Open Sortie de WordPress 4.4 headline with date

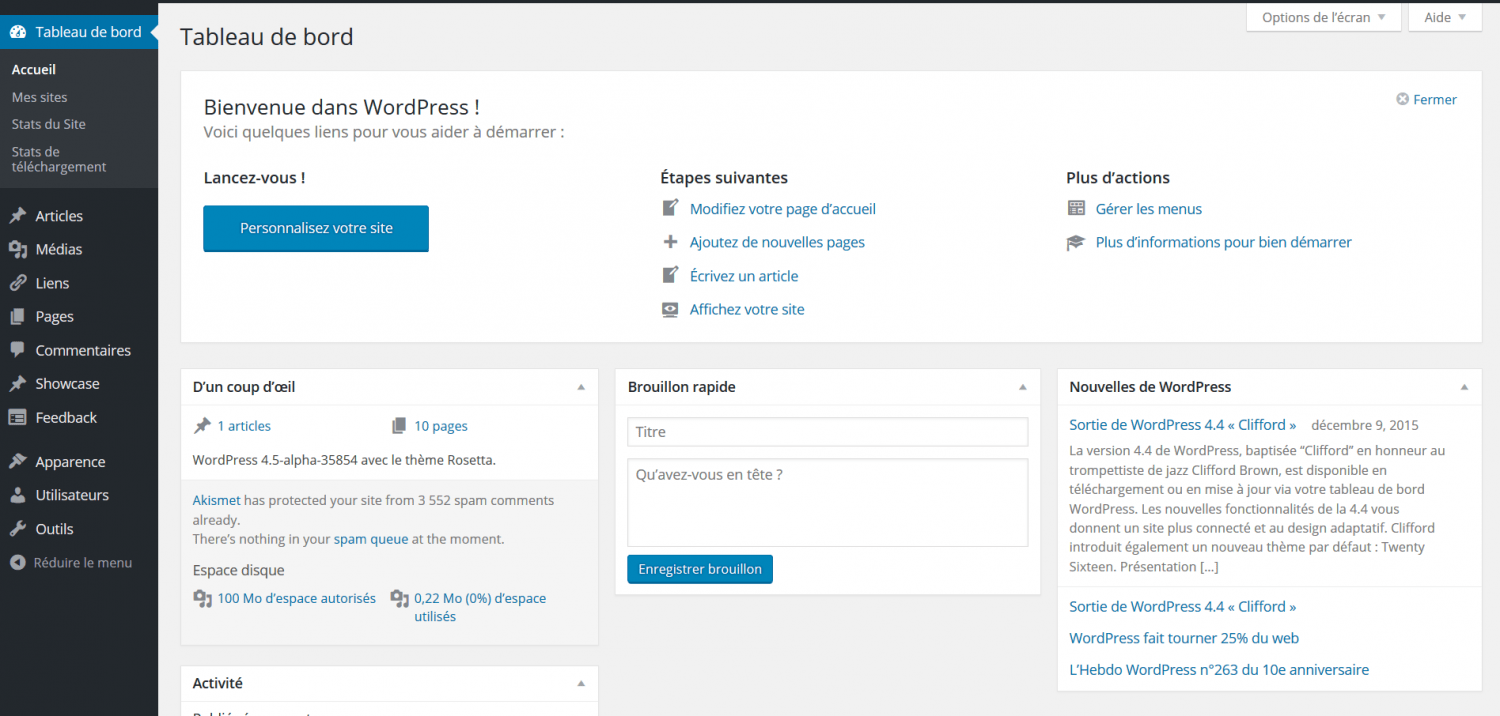[x=1183, y=425]
